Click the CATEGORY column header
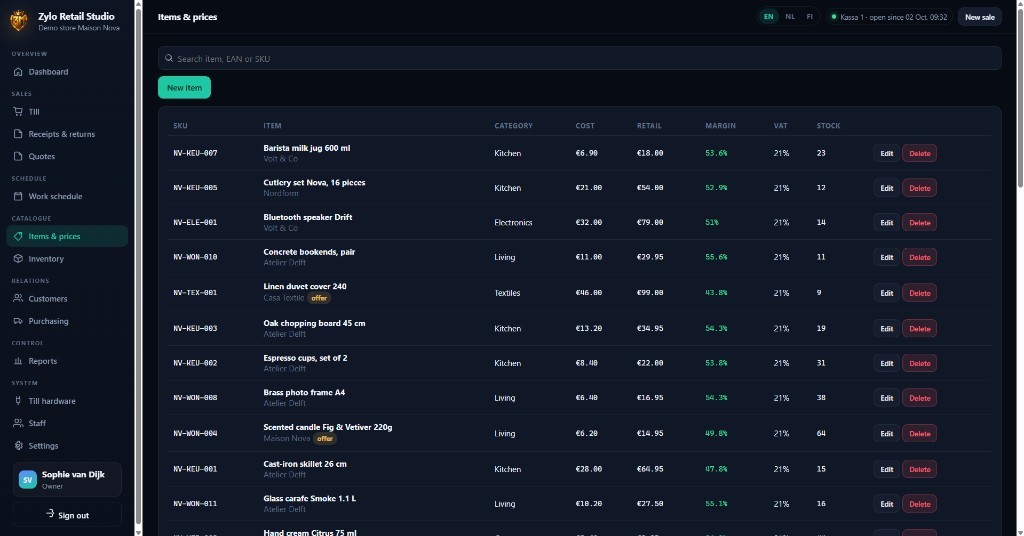Image resolution: width=1024 pixels, height=536 pixels. [513, 126]
